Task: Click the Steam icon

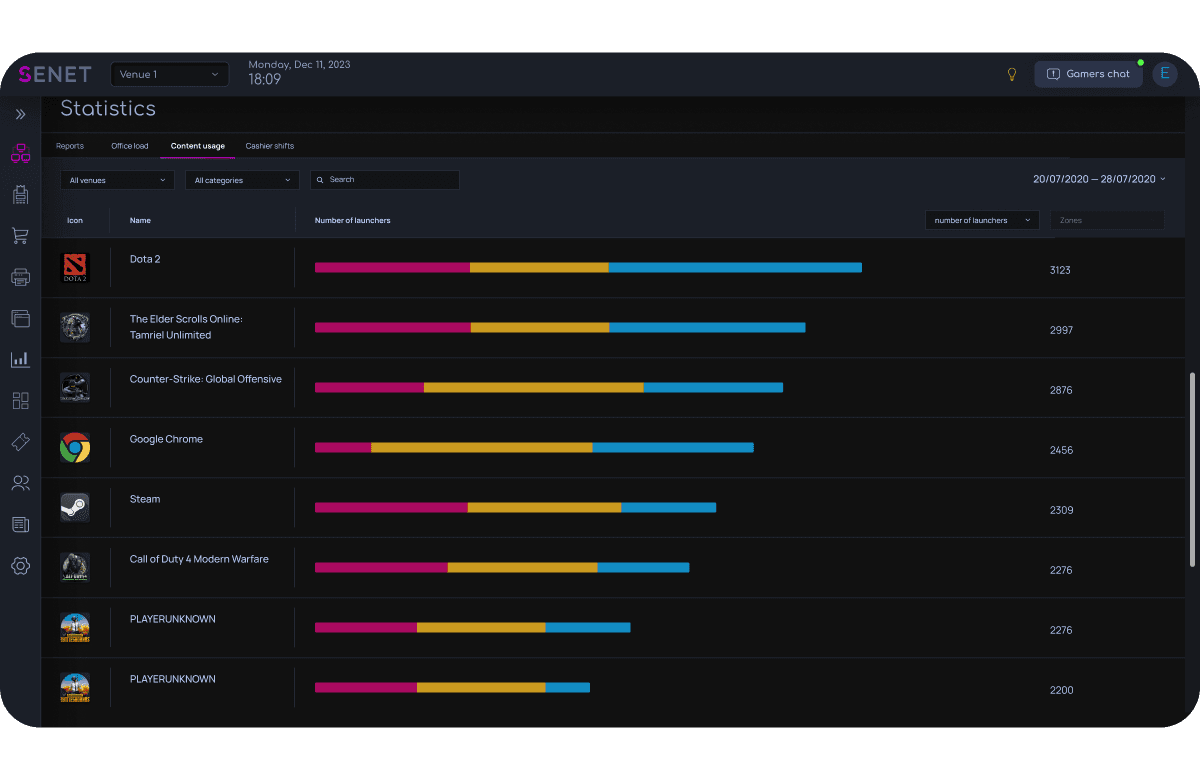Action: [75, 507]
